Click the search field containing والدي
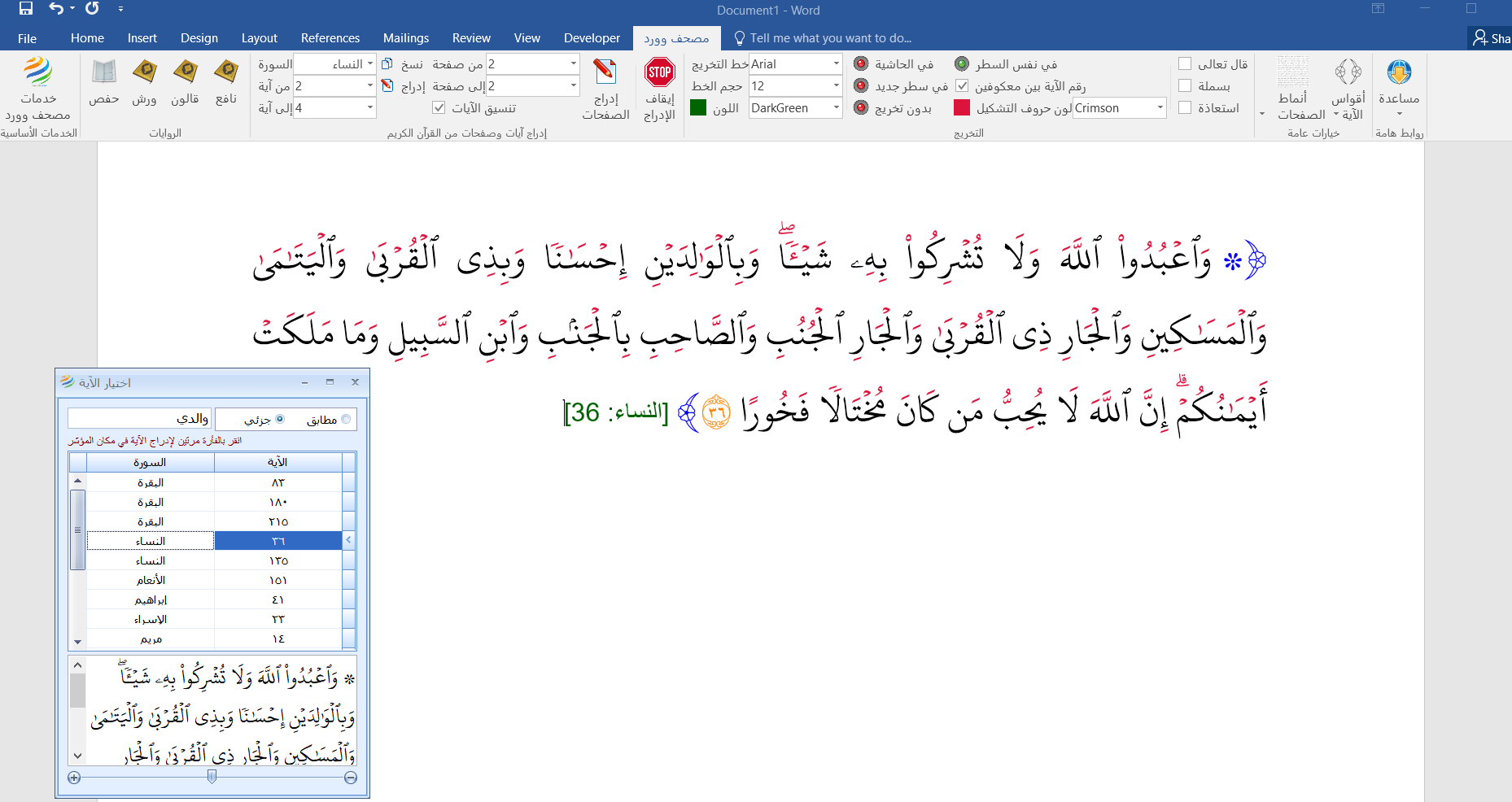Screen dimensions: 1512x802 pyautogui.click(x=139, y=419)
